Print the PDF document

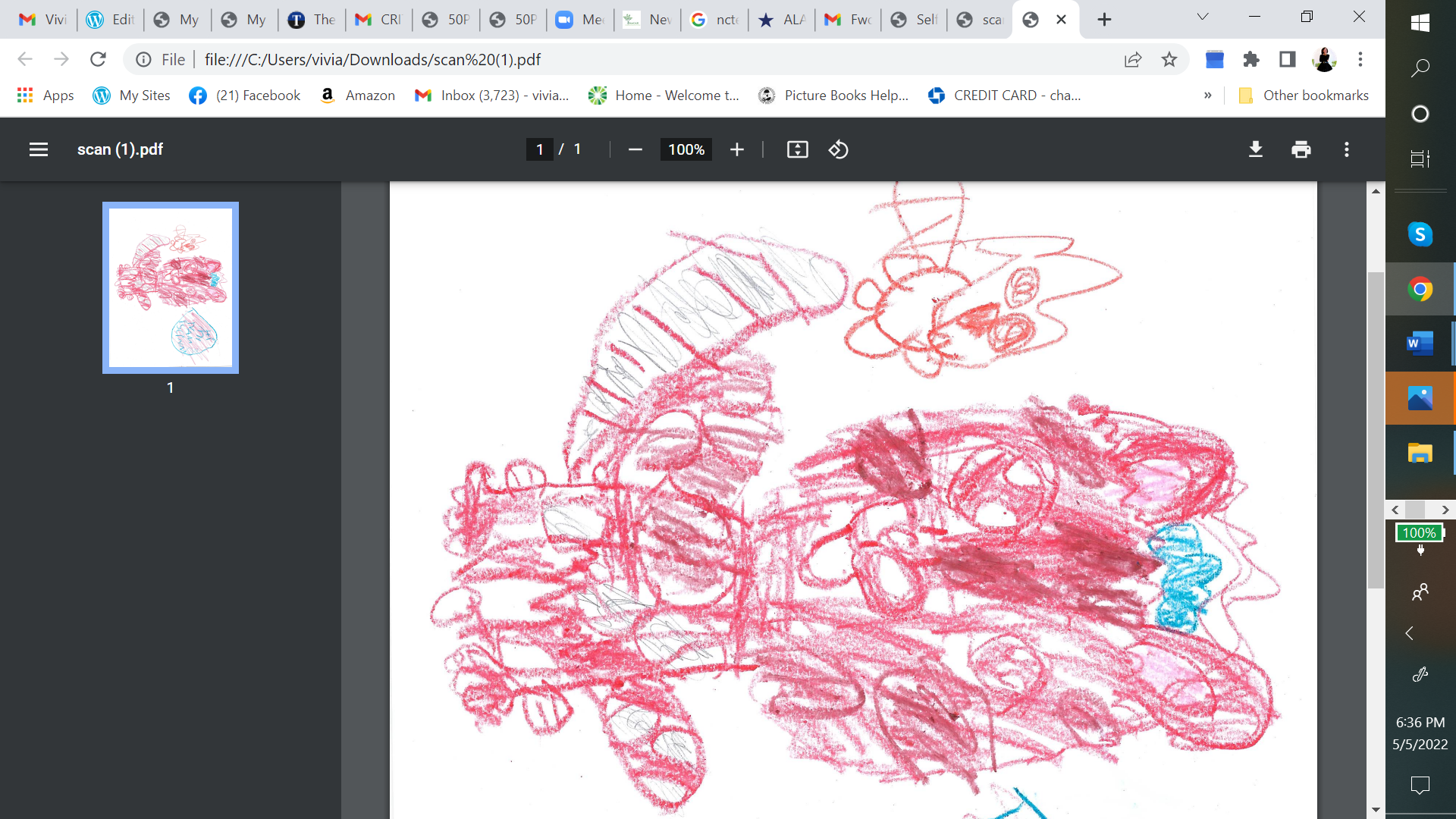1301,149
